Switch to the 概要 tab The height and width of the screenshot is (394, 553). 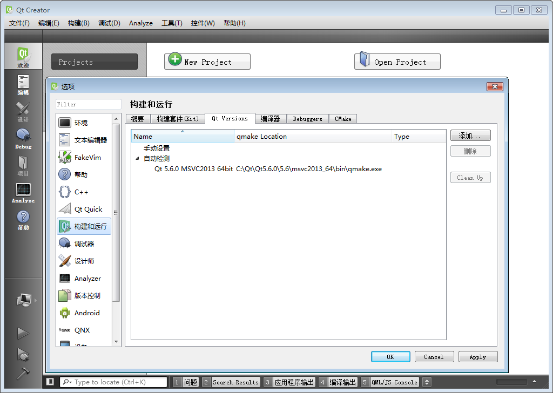pos(138,119)
